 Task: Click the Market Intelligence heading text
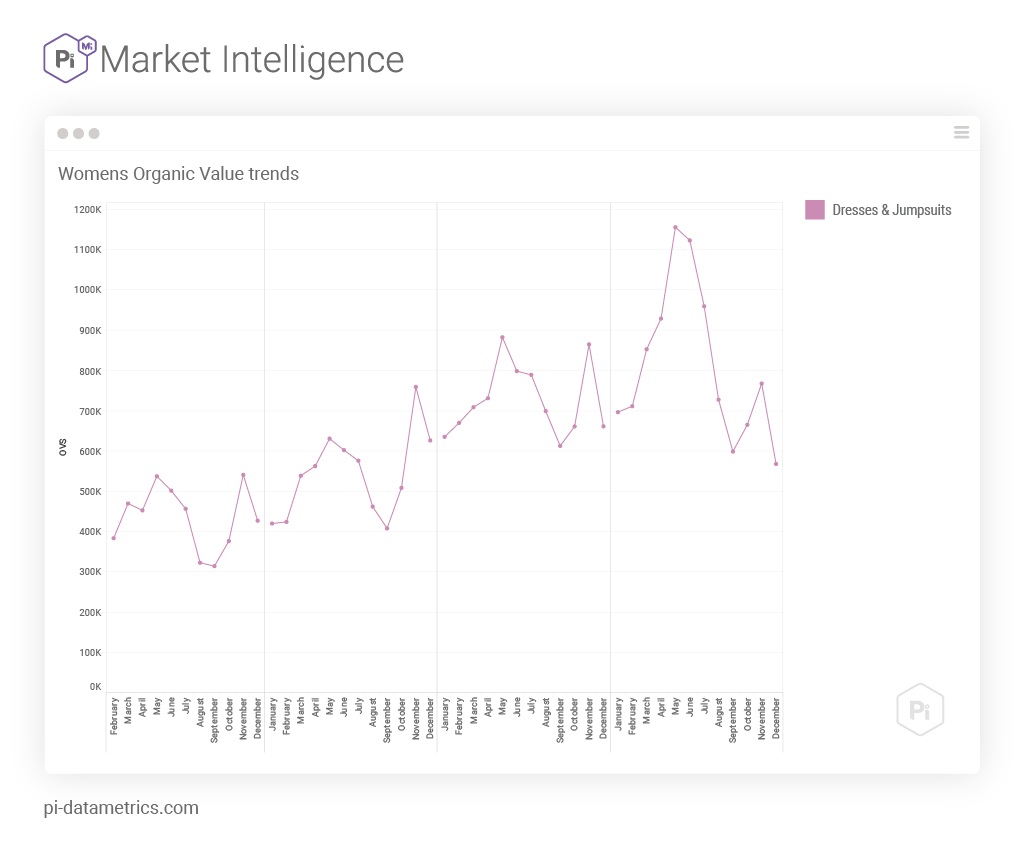pos(252,59)
